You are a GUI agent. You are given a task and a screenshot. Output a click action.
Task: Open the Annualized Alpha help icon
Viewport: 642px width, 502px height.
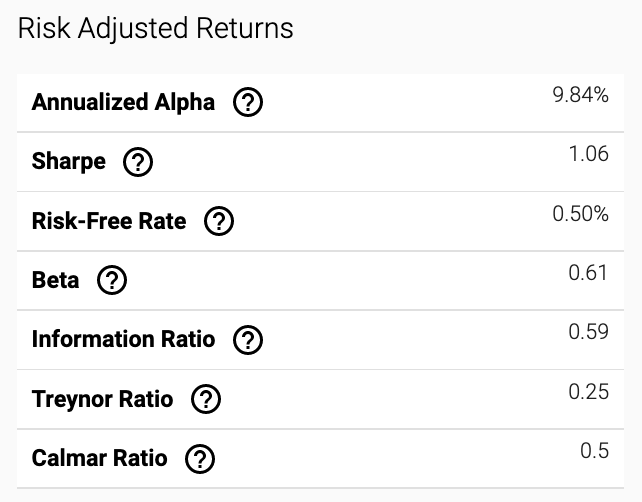point(248,102)
